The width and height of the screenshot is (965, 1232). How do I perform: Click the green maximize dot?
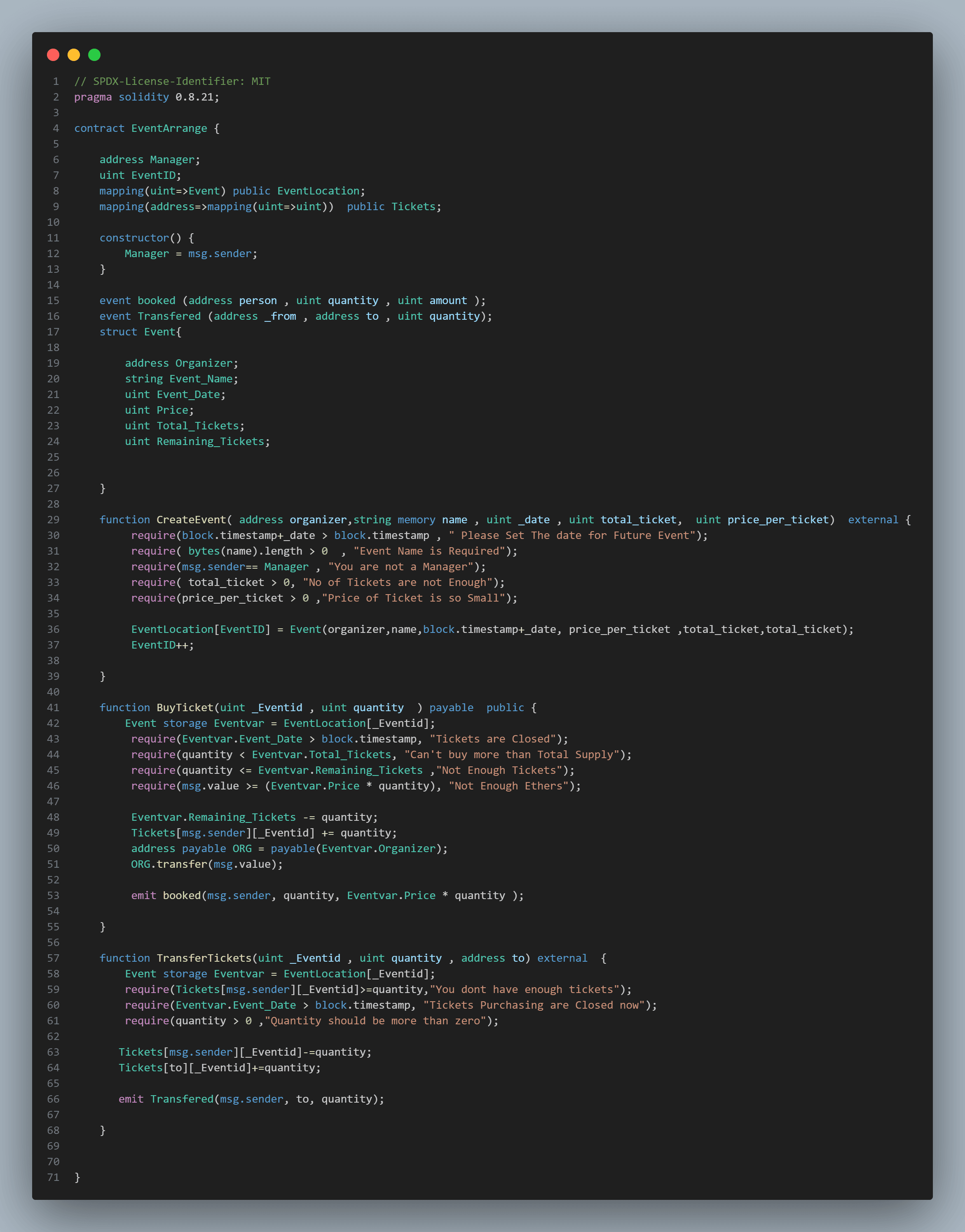(x=94, y=55)
